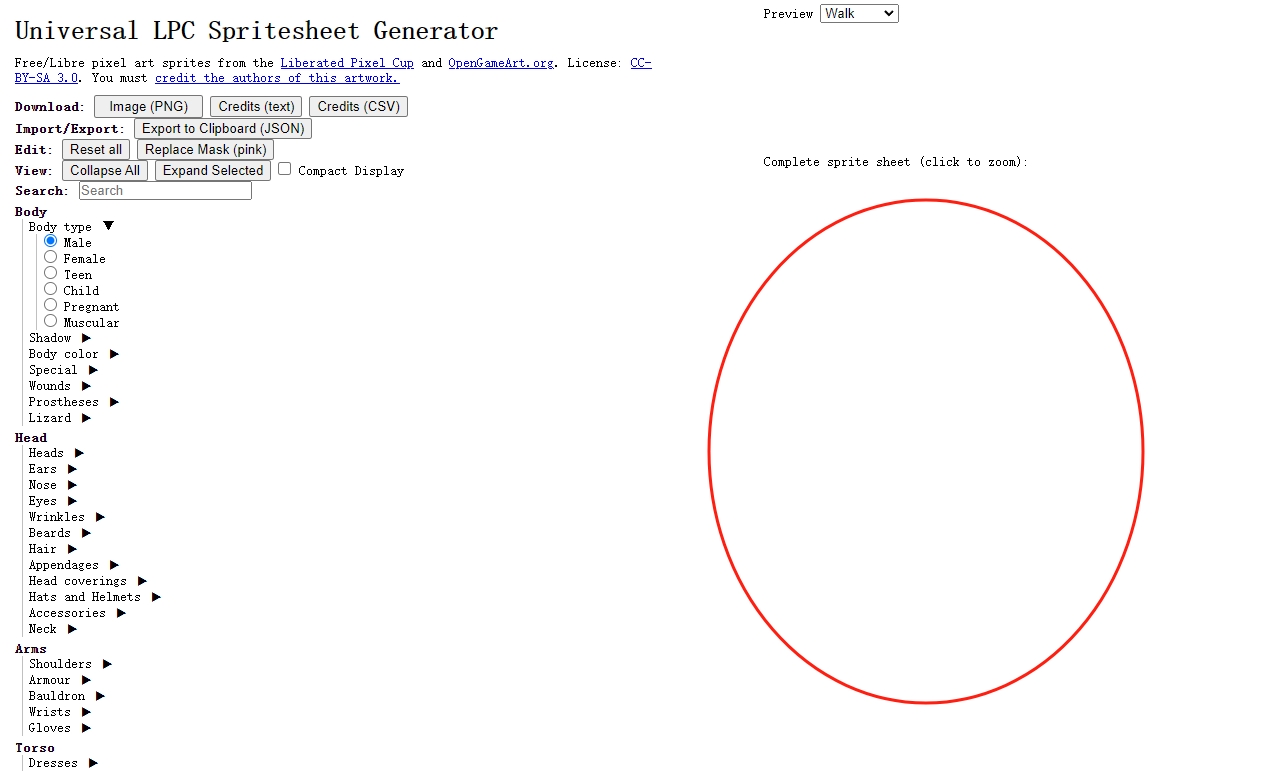This screenshot has width=1287, height=771.
Task: Expand the Beards section
Action: click(59, 533)
